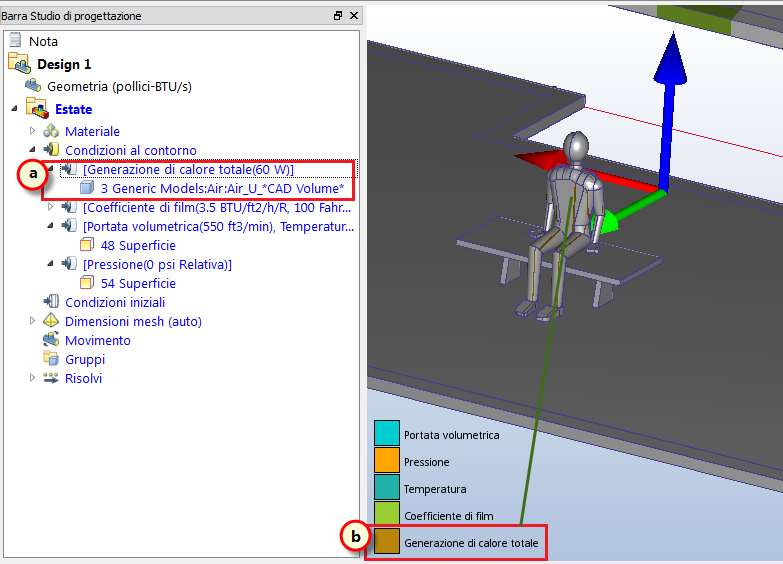Click the brown Generazione di calore totale swatch

[387, 541]
